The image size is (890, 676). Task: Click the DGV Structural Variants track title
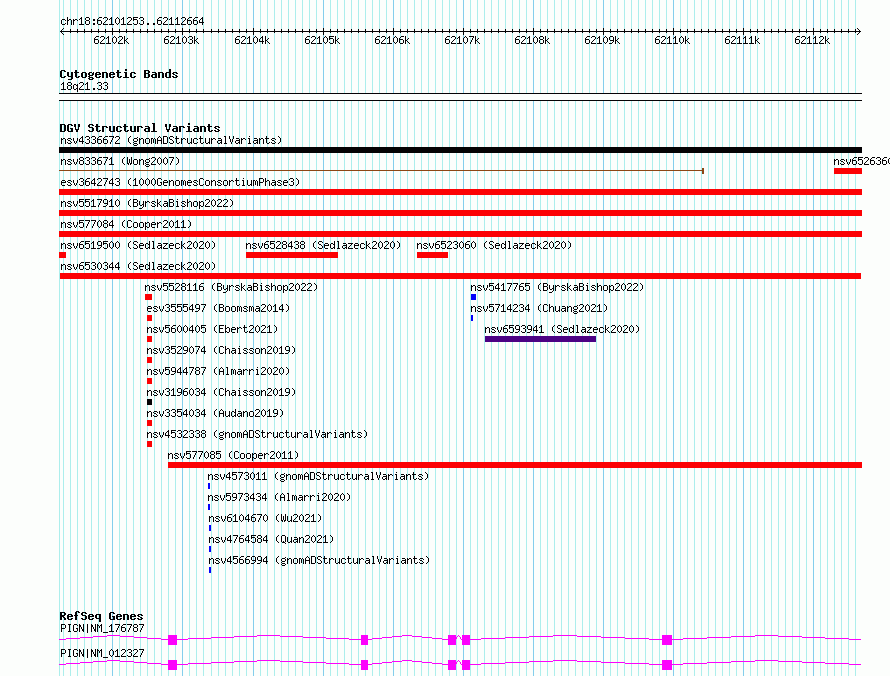pyautogui.click(x=140, y=128)
